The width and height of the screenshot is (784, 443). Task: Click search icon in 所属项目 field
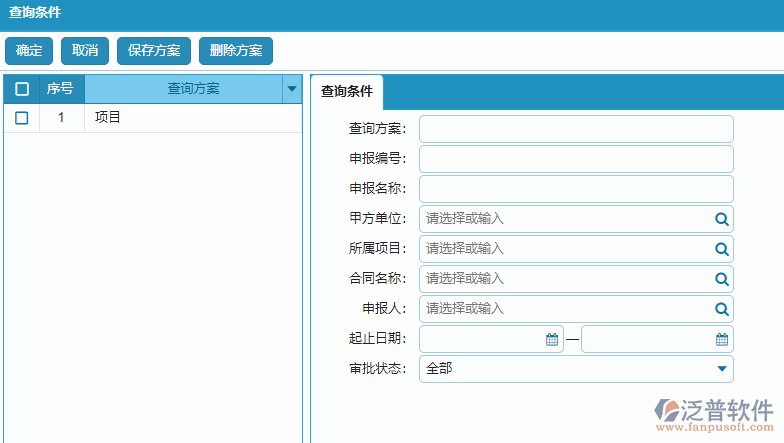pyautogui.click(x=721, y=249)
